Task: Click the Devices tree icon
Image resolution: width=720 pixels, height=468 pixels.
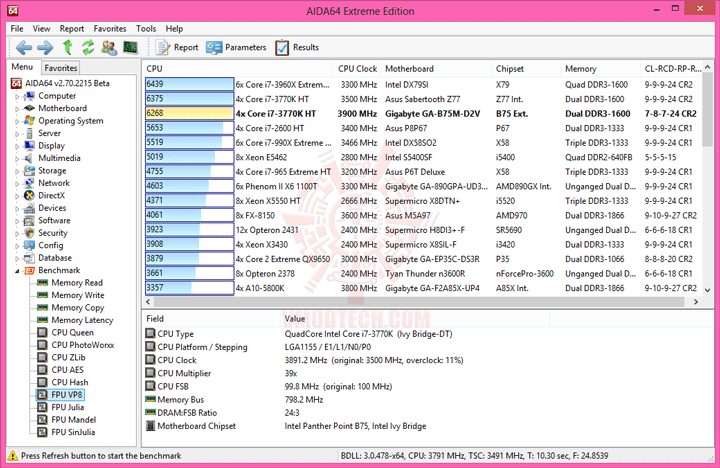Action: pyautogui.click(x=29, y=208)
